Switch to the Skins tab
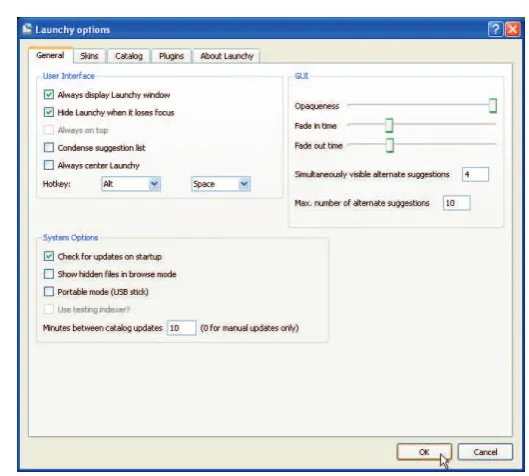529x476 pixels. pos(89,56)
